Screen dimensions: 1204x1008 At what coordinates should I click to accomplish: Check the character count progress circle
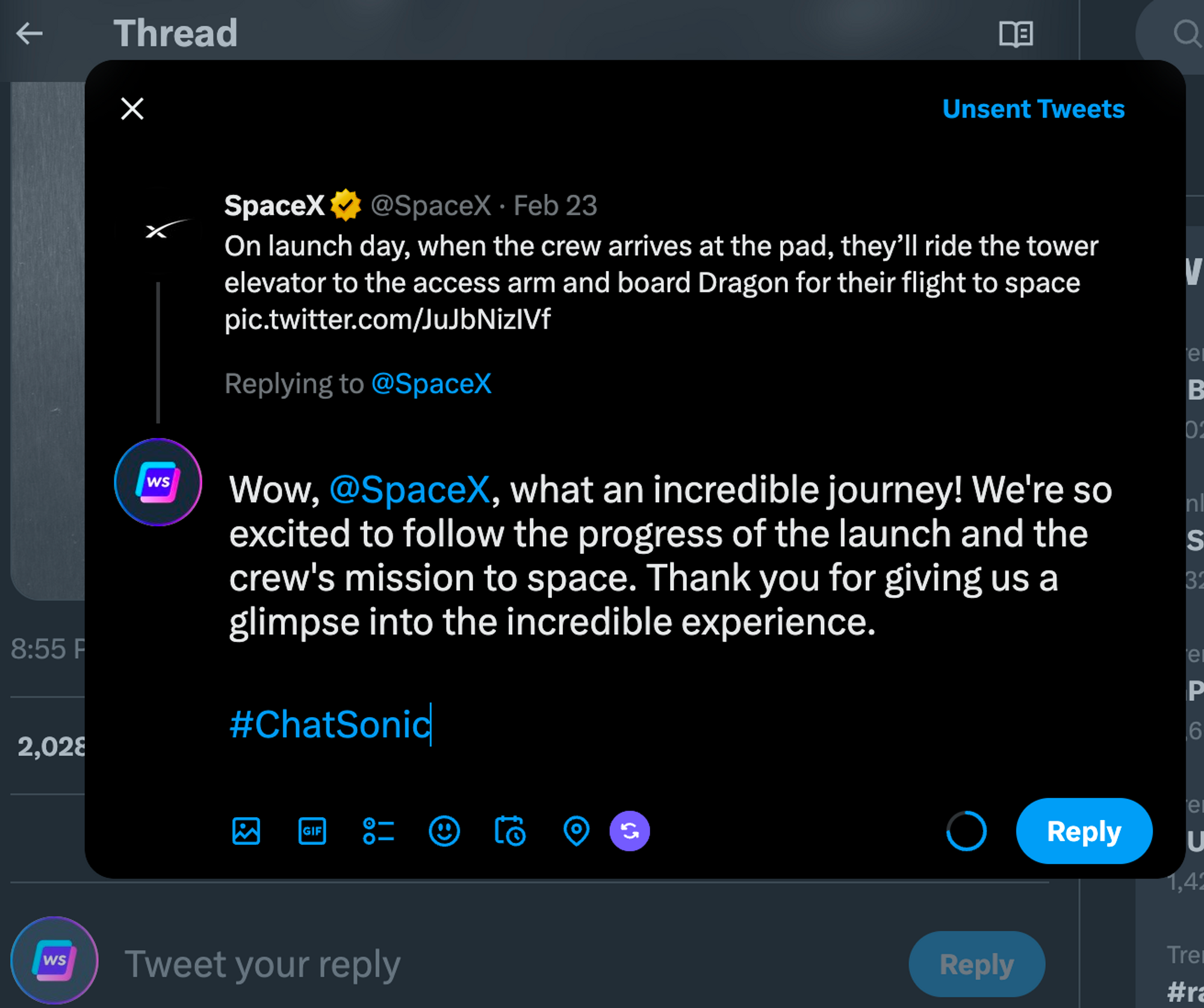pyautogui.click(x=965, y=831)
